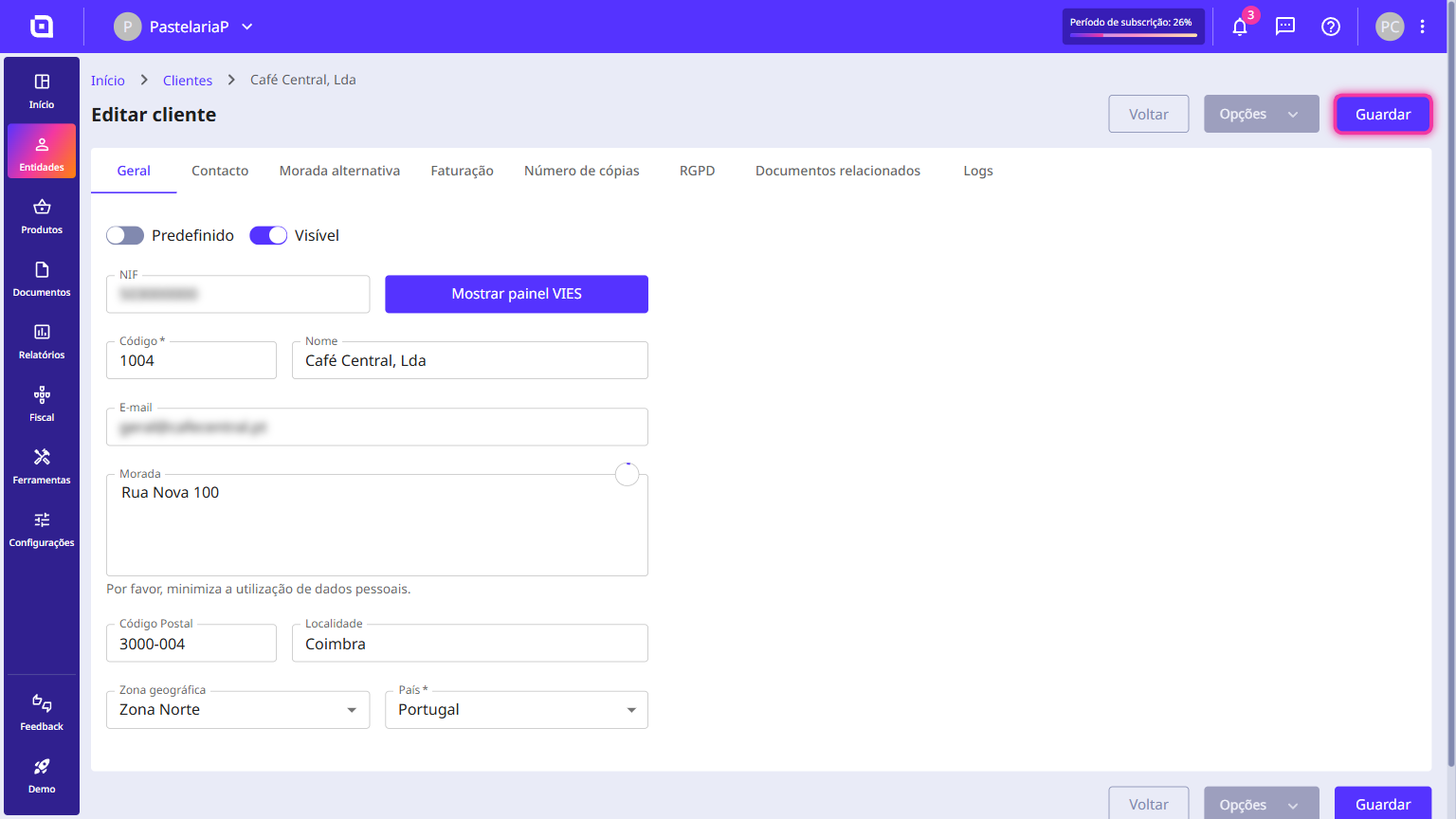Open the Início sidebar item
This screenshot has height=819, width=1456.
coord(42,91)
